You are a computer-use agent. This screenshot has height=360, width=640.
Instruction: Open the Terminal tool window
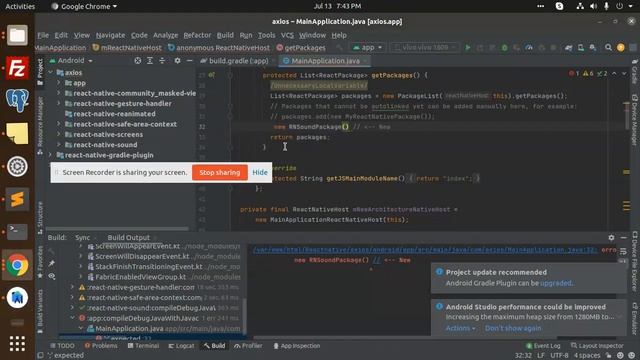(x=143, y=346)
